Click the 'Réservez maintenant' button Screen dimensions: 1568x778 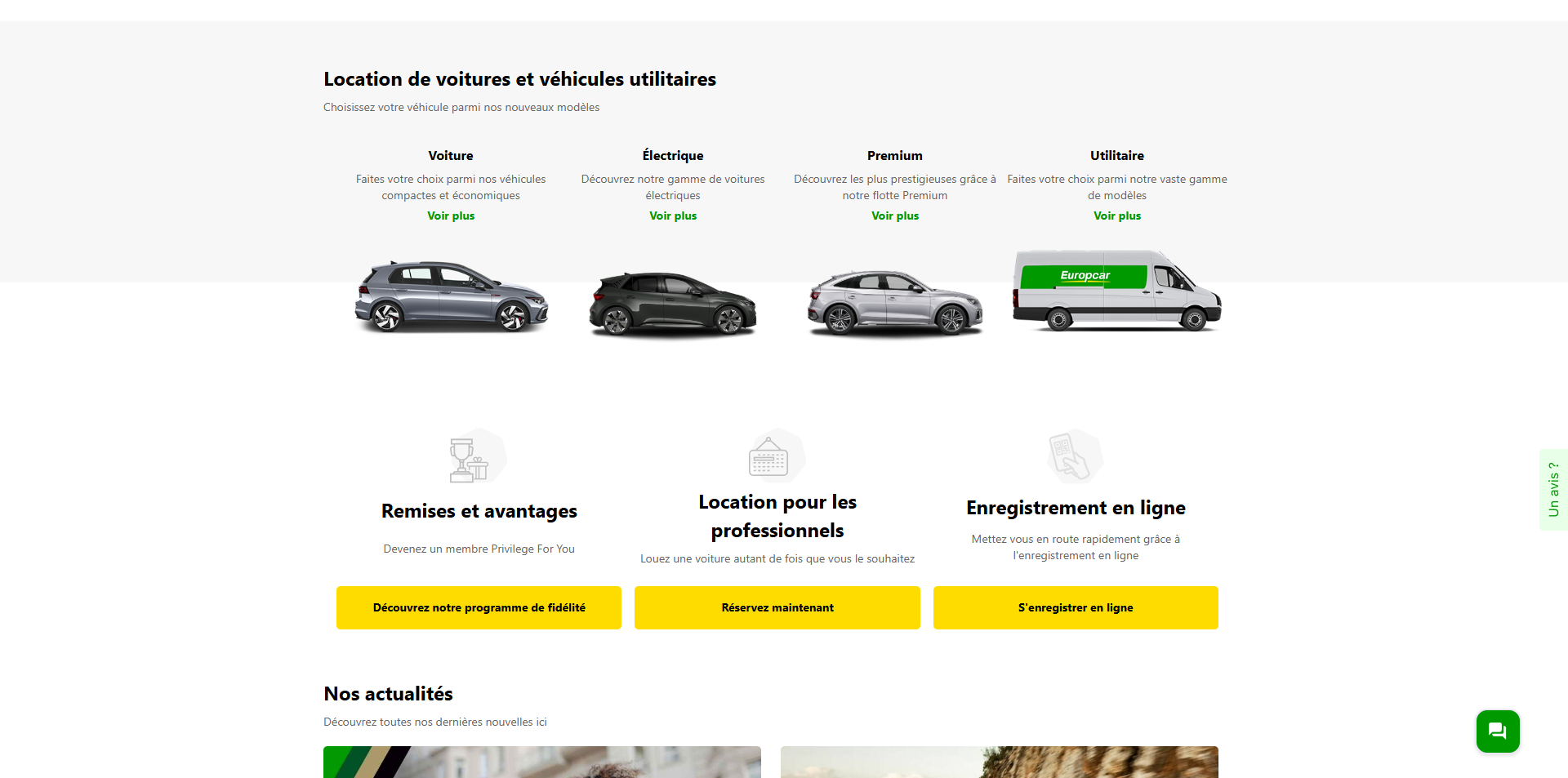pos(777,607)
